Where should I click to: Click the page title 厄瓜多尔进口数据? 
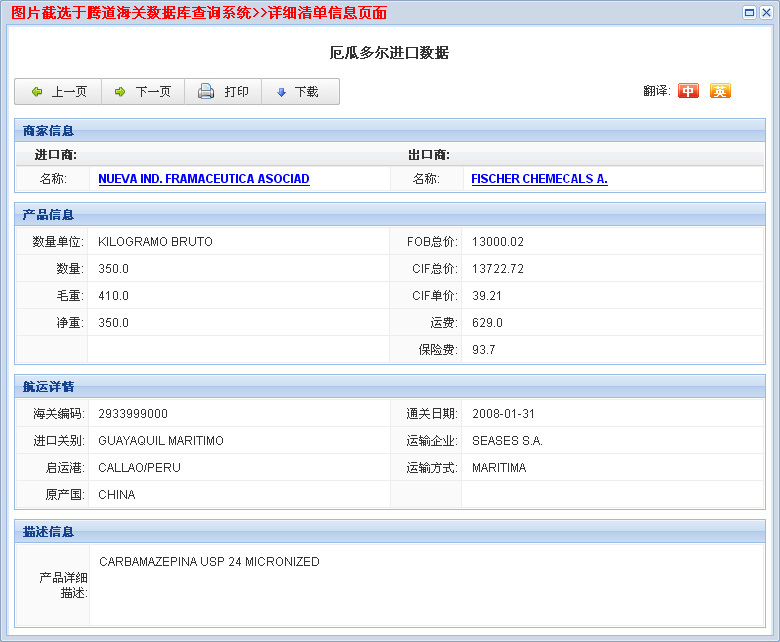point(389,53)
